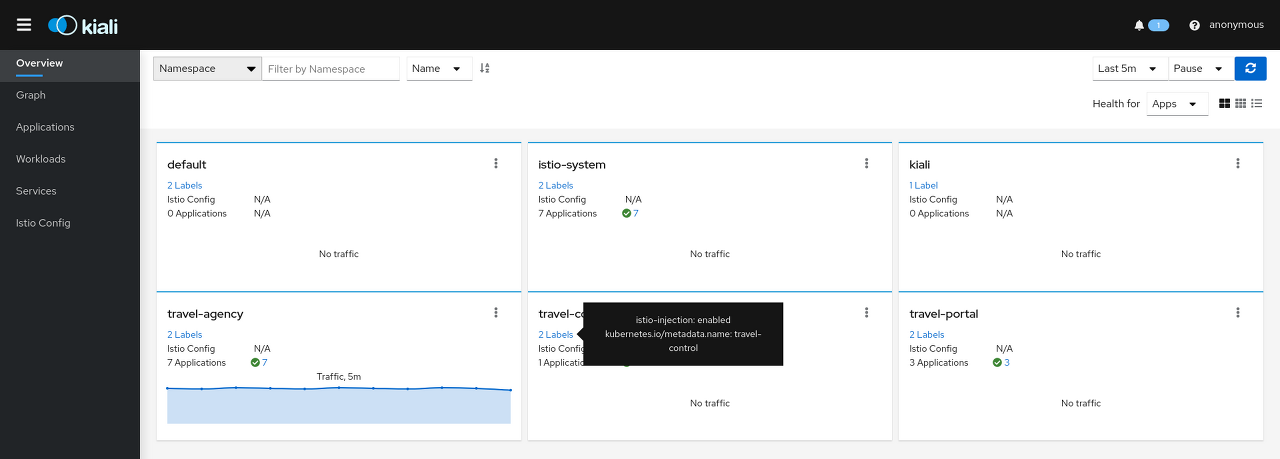Open the Health for Apps dropdown
The image size is (1280, 459).
tap(1177, 103)
